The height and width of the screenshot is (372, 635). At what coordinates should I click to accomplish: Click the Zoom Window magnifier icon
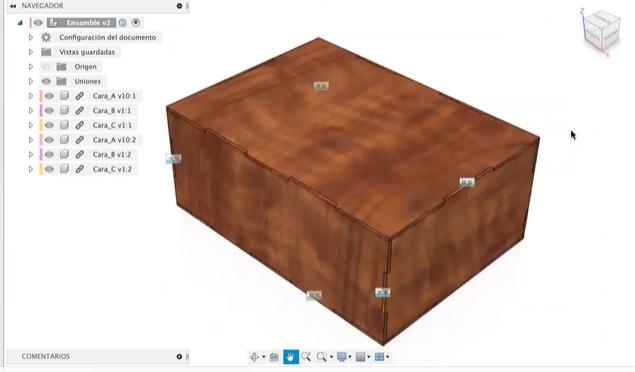[x=322, y=357]
